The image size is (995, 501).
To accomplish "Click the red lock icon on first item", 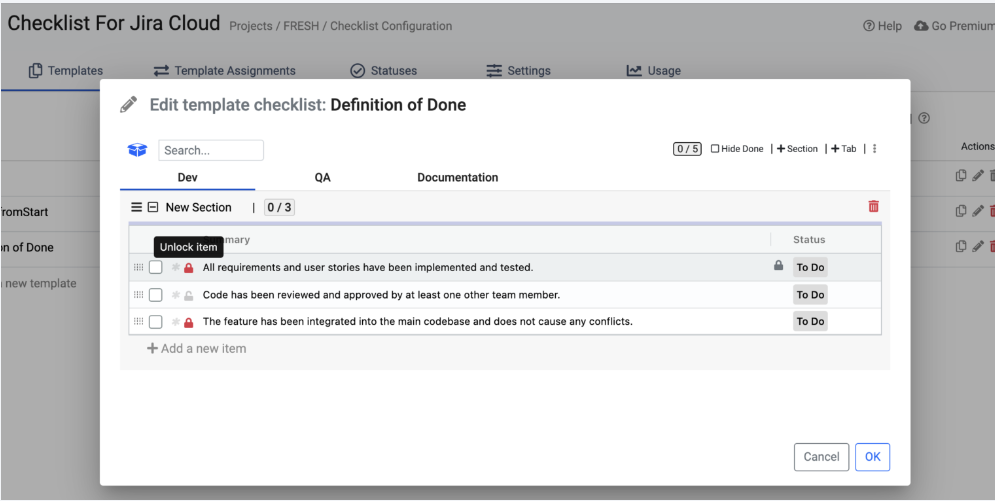I will (189, 268).
